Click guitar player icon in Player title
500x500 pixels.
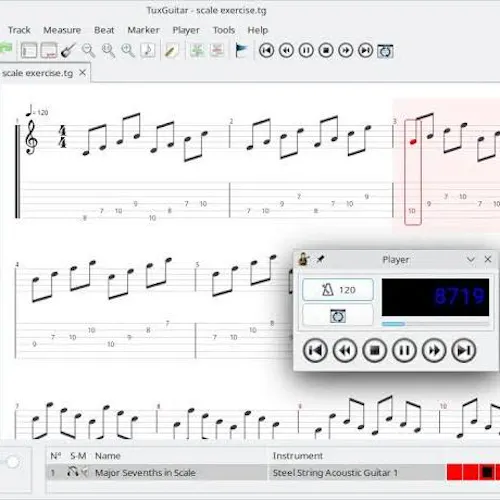(x=304, y=259)
